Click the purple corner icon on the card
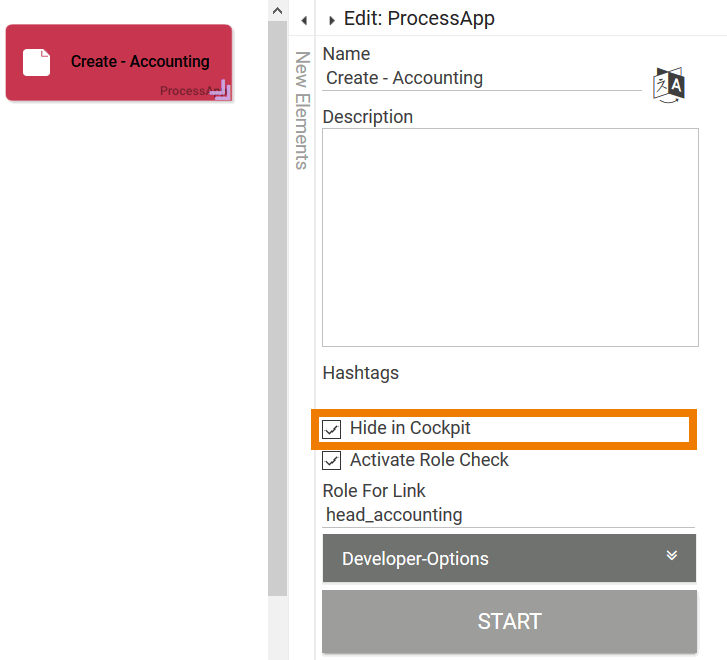Screen dimensions: 727x660 [221, 91]
